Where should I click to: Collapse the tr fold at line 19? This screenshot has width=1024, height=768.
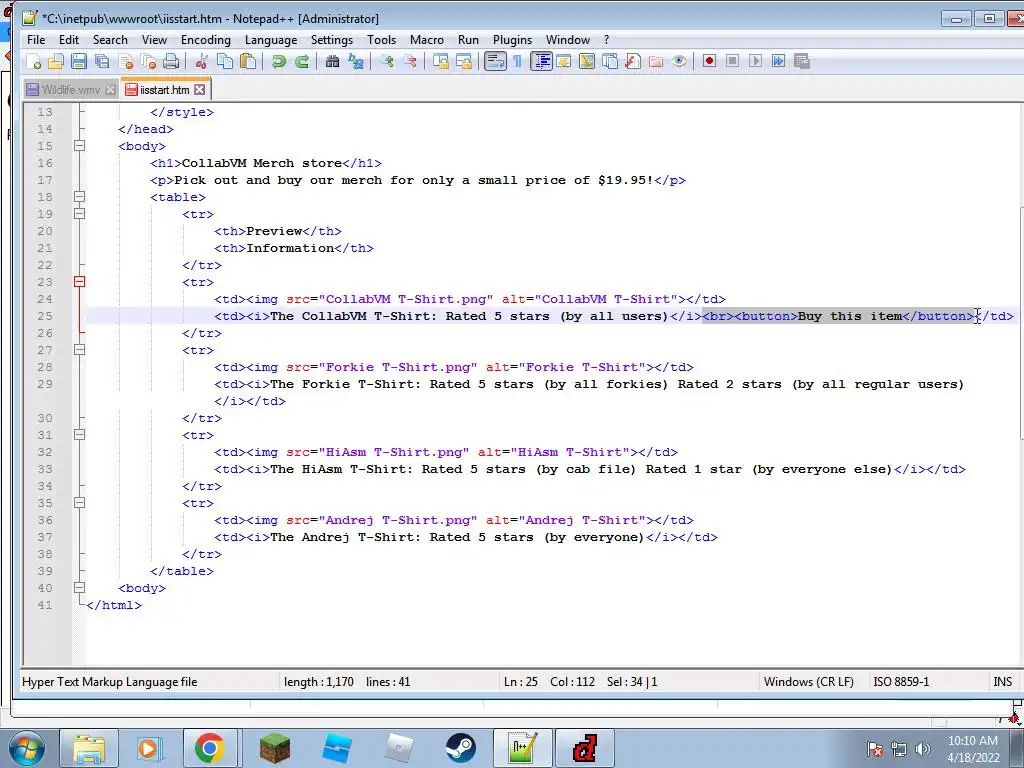pyautogui.click(x=79, y=214)
